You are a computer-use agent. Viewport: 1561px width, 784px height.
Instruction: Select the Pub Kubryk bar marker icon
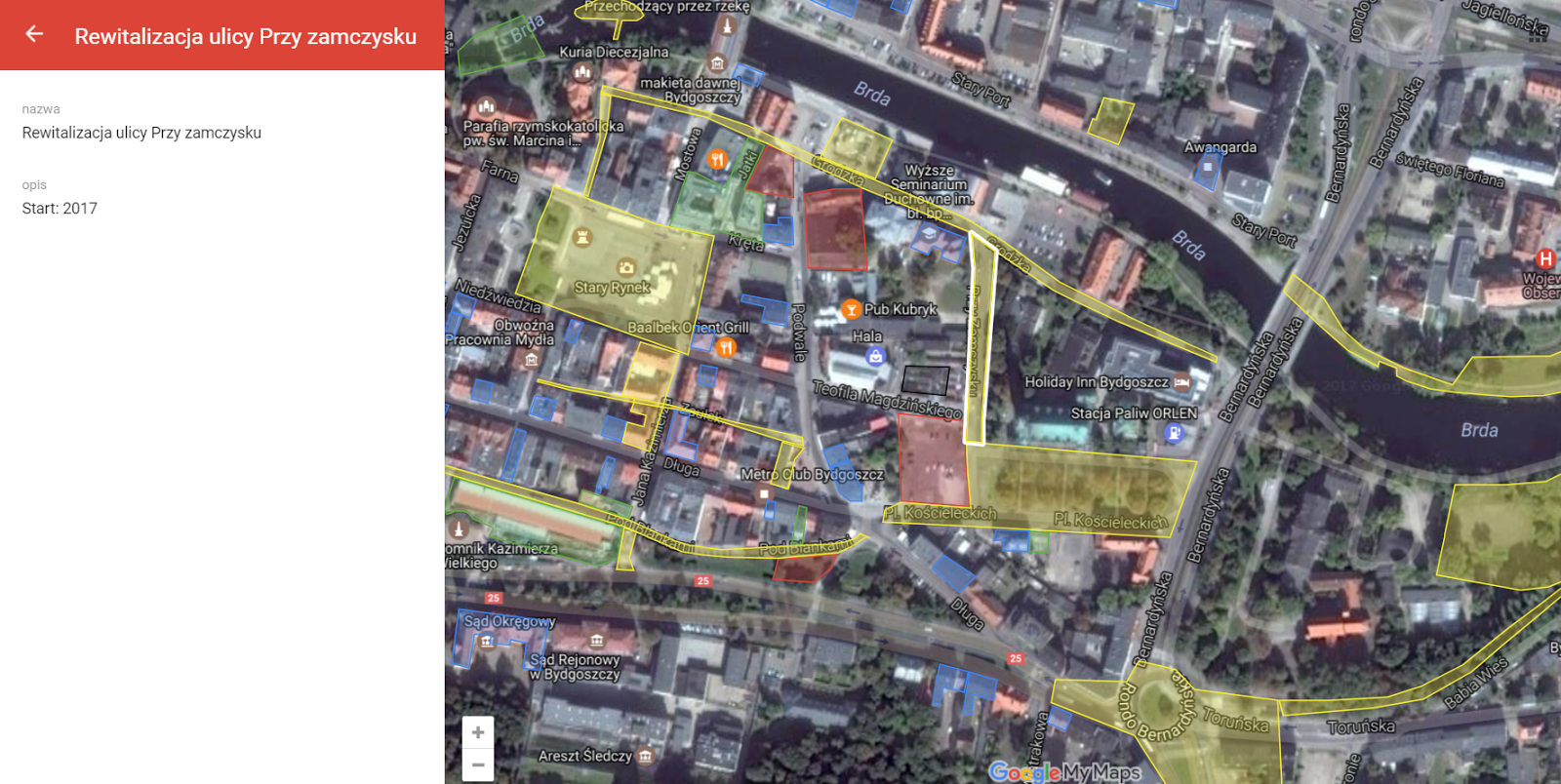click(x=851, y=309)
